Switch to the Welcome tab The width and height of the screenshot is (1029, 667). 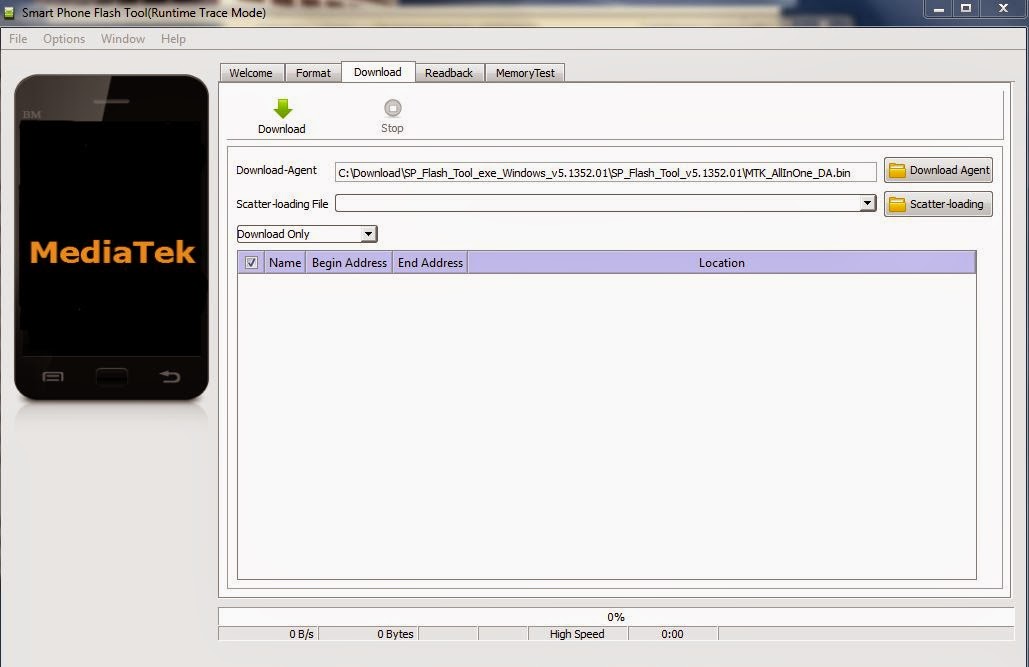251,73
